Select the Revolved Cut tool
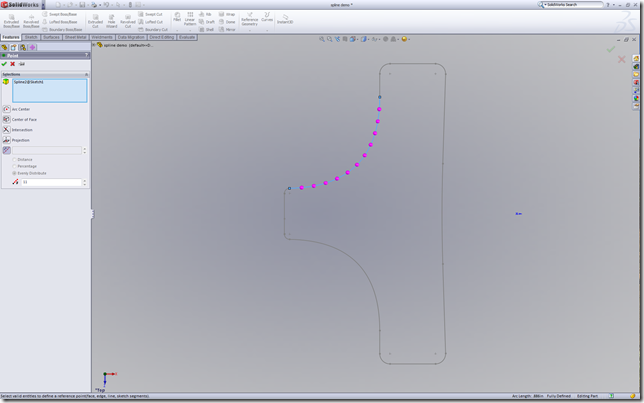Image resolution: width=644 pixels, height=403 pixels. click(128, 21)
